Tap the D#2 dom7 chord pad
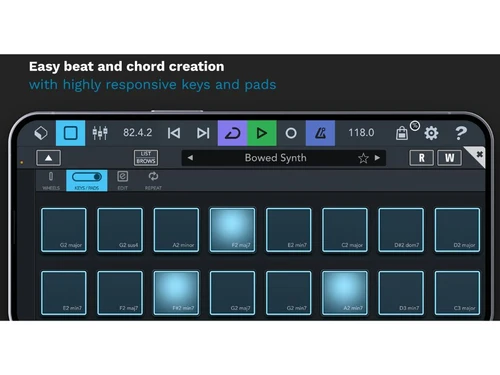Viewport: 500px width, 375px height. click(401, 230)
